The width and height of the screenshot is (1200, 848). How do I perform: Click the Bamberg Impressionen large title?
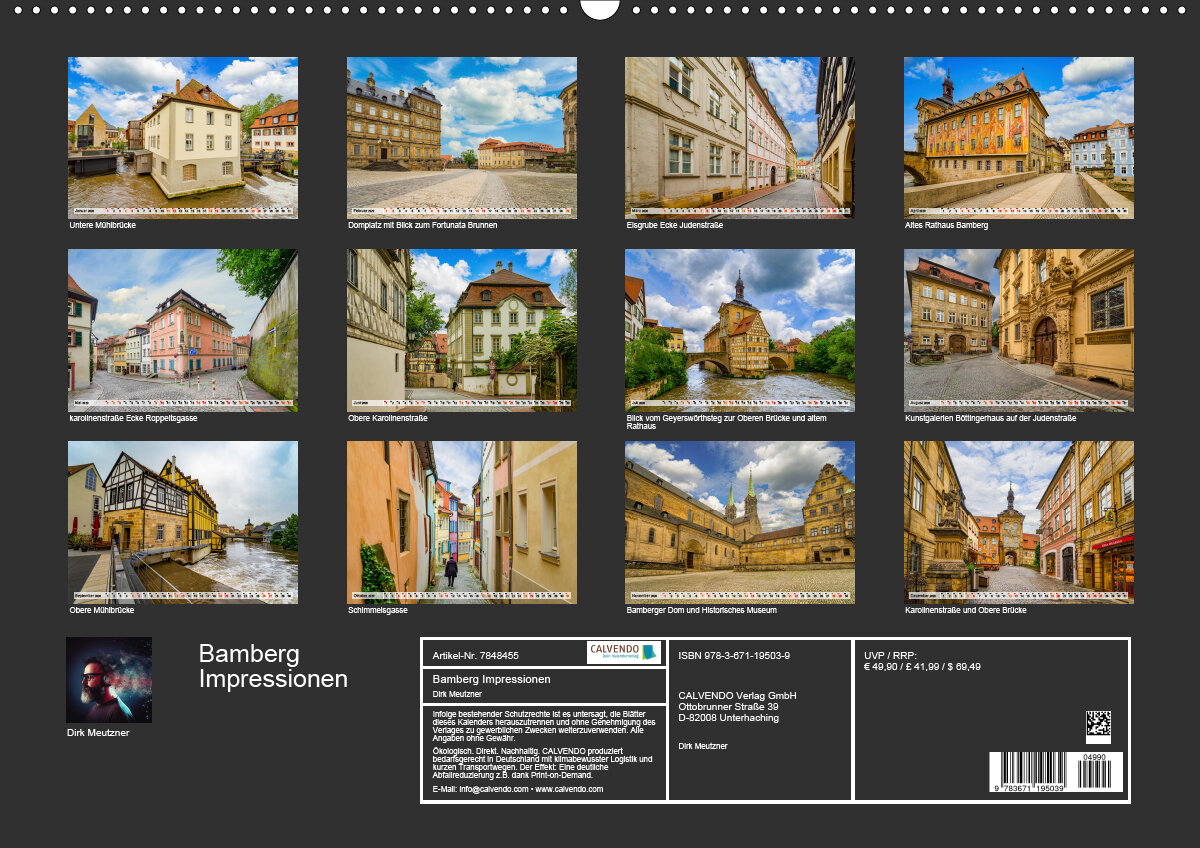[273, 666]
